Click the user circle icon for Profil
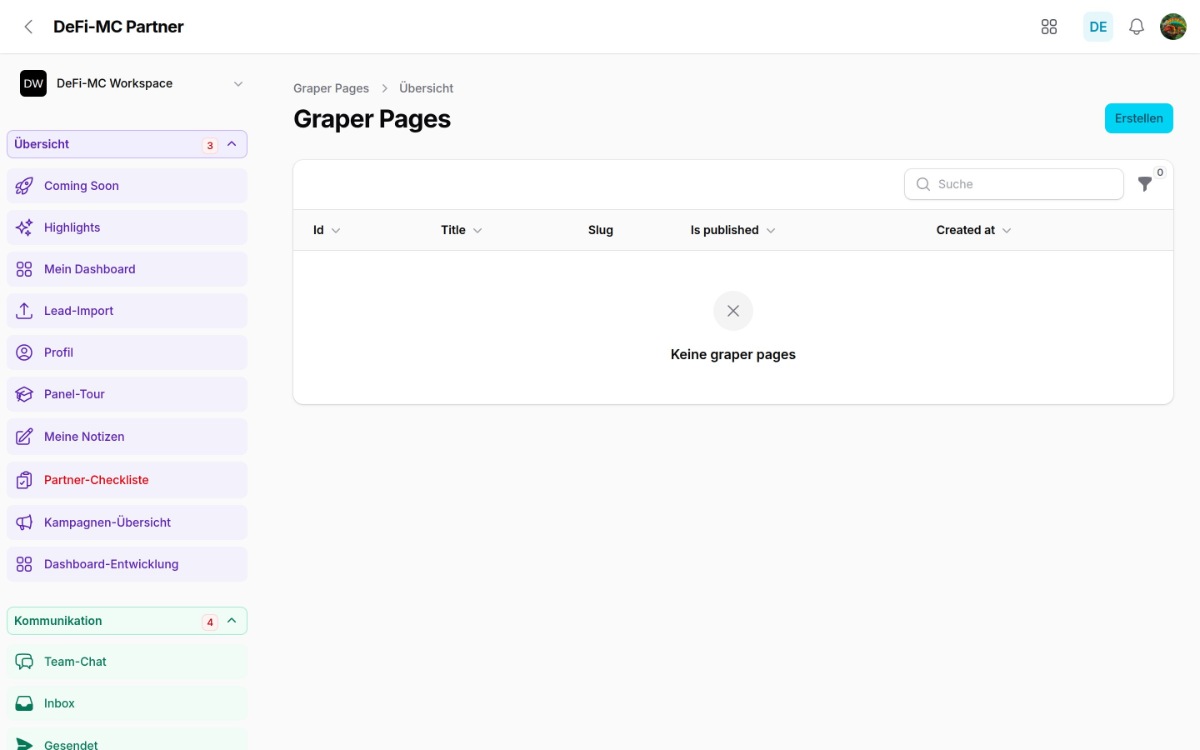Screen dimensions: 1200x750 pos(25,353)
